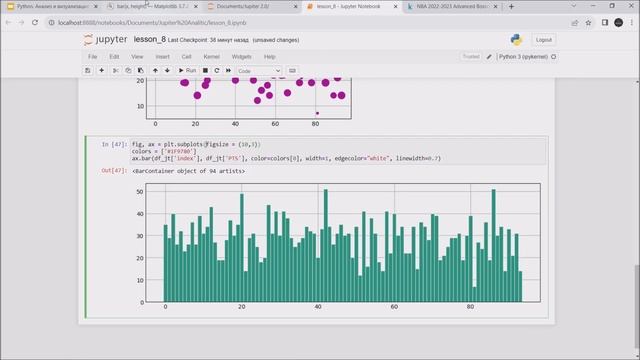Click the site info icon in address bar
640x360 pixels.
(51, 23)
